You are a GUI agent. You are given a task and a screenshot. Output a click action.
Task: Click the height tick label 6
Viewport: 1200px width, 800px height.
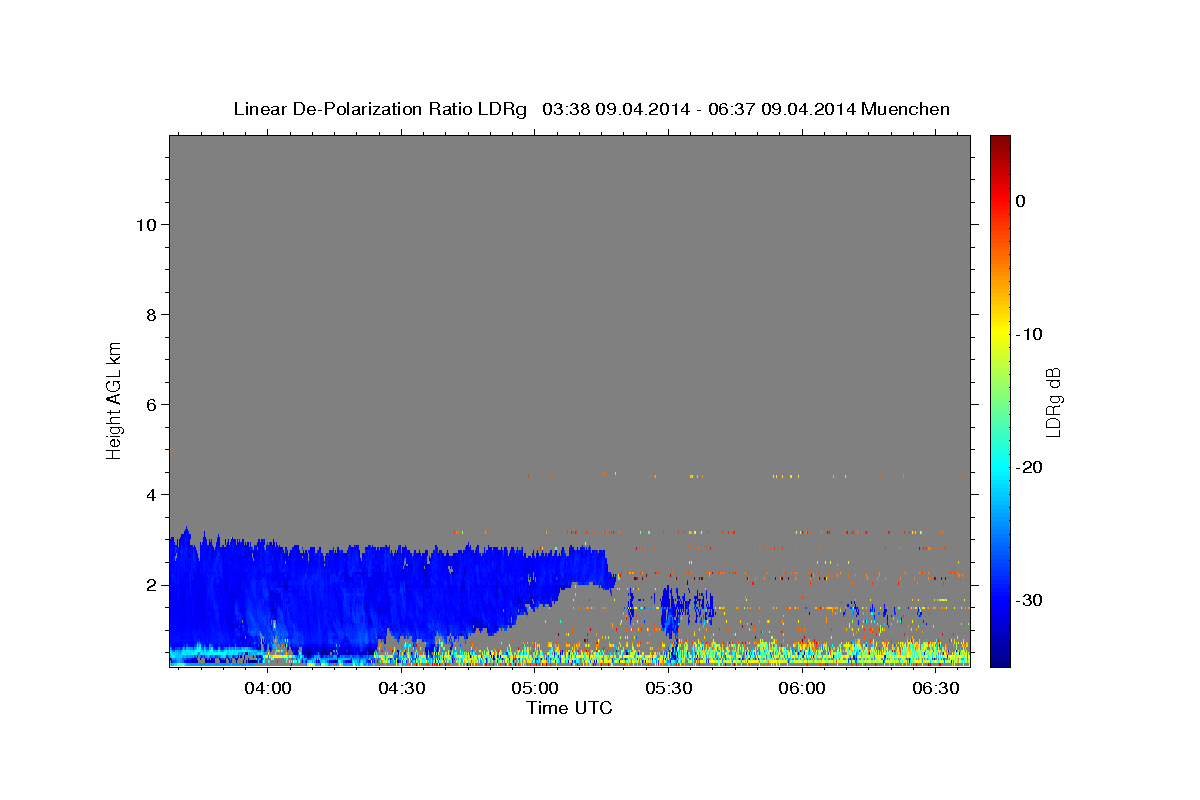(x=152, y=404)
